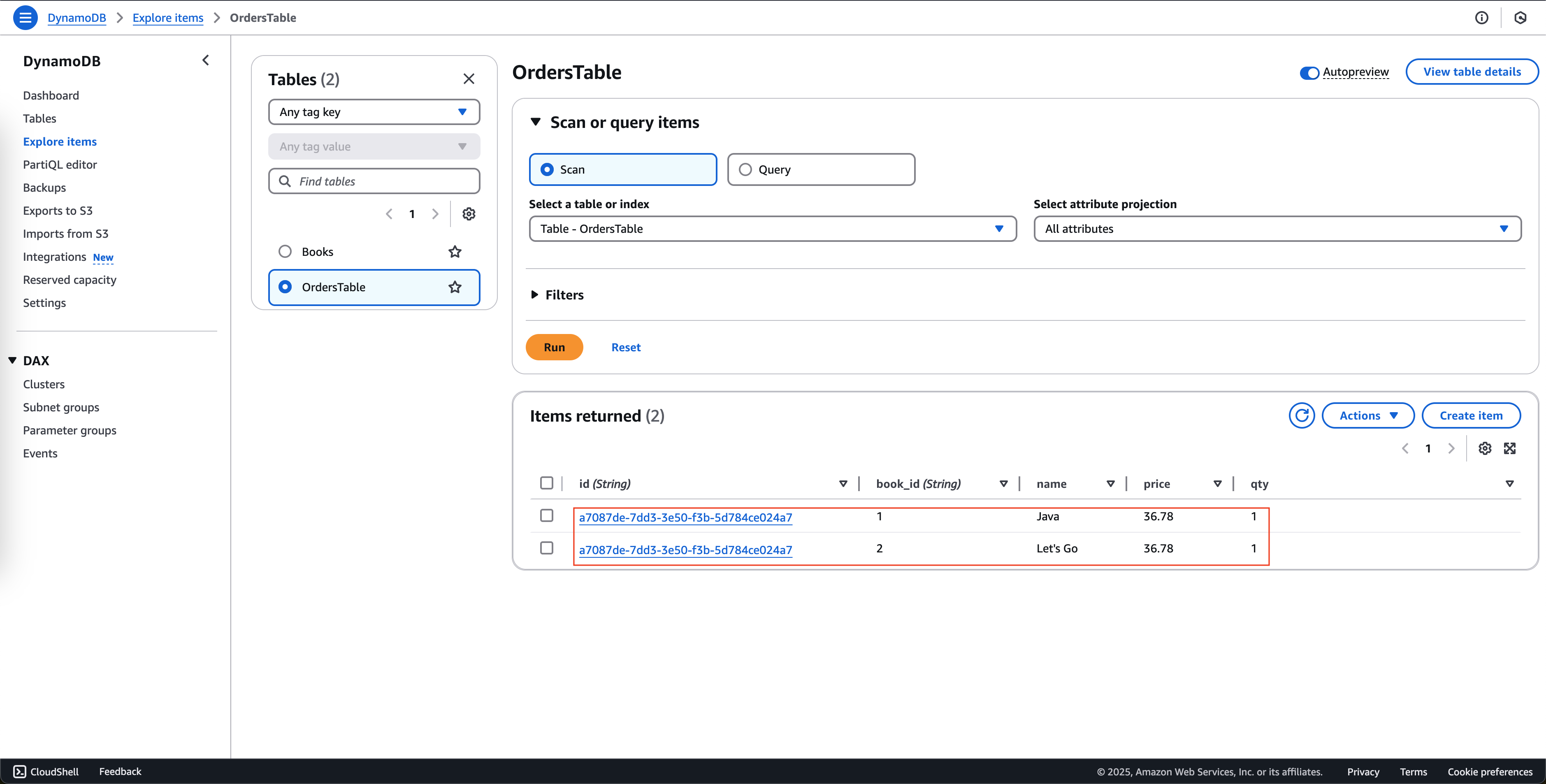Click the hexagon settings icon in header

click(x=1520, y=17)
